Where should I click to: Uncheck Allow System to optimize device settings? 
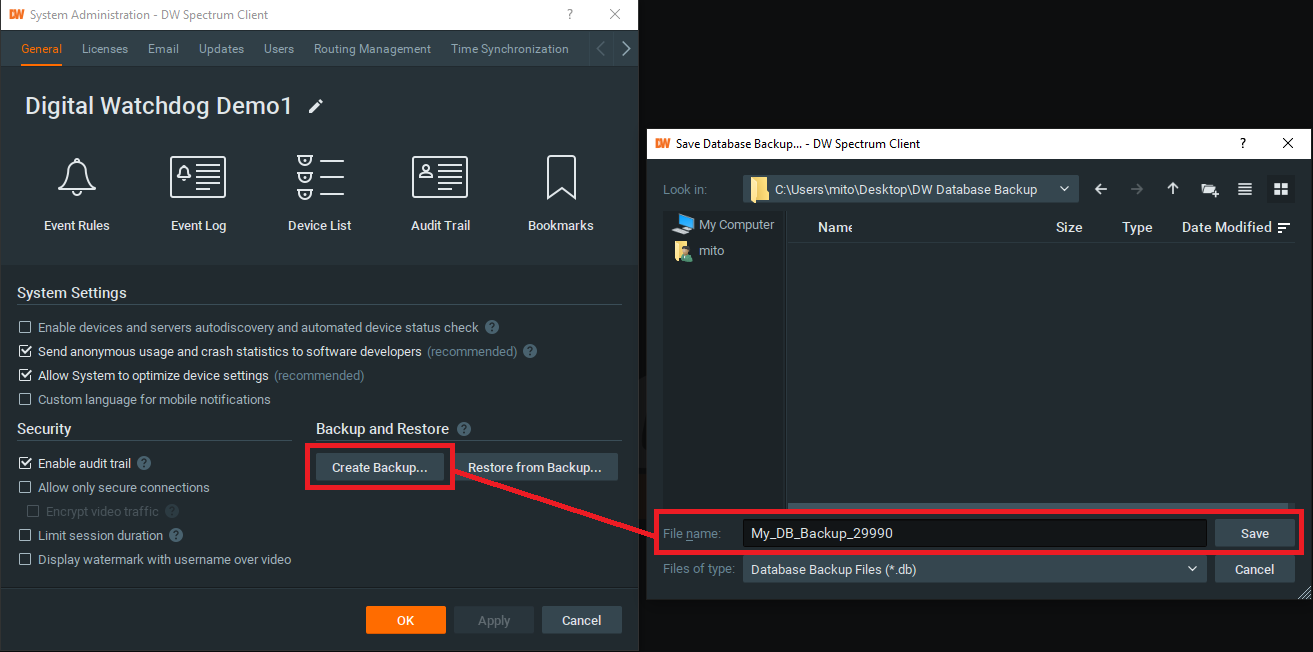click(25, 375)
